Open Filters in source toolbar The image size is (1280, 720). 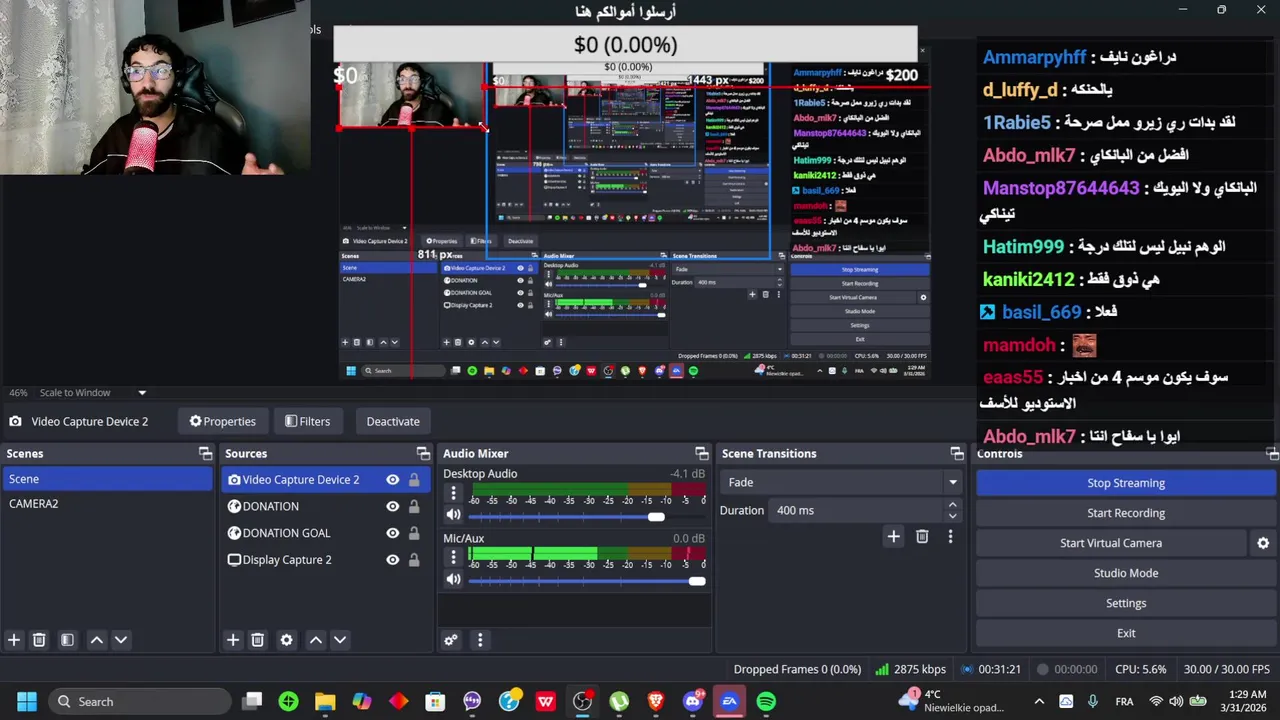307,421
